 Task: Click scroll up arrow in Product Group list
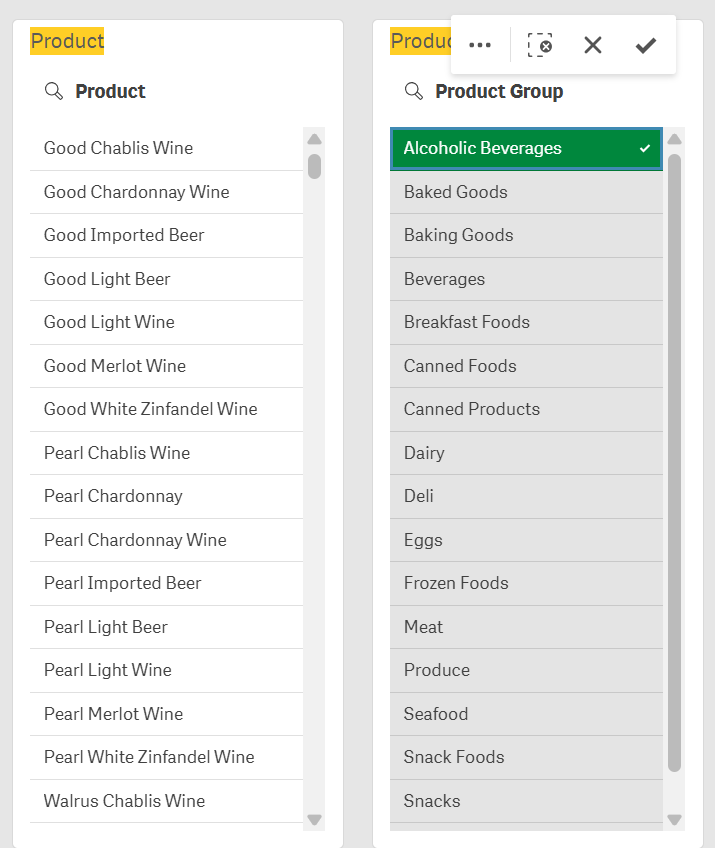point(674,139)
